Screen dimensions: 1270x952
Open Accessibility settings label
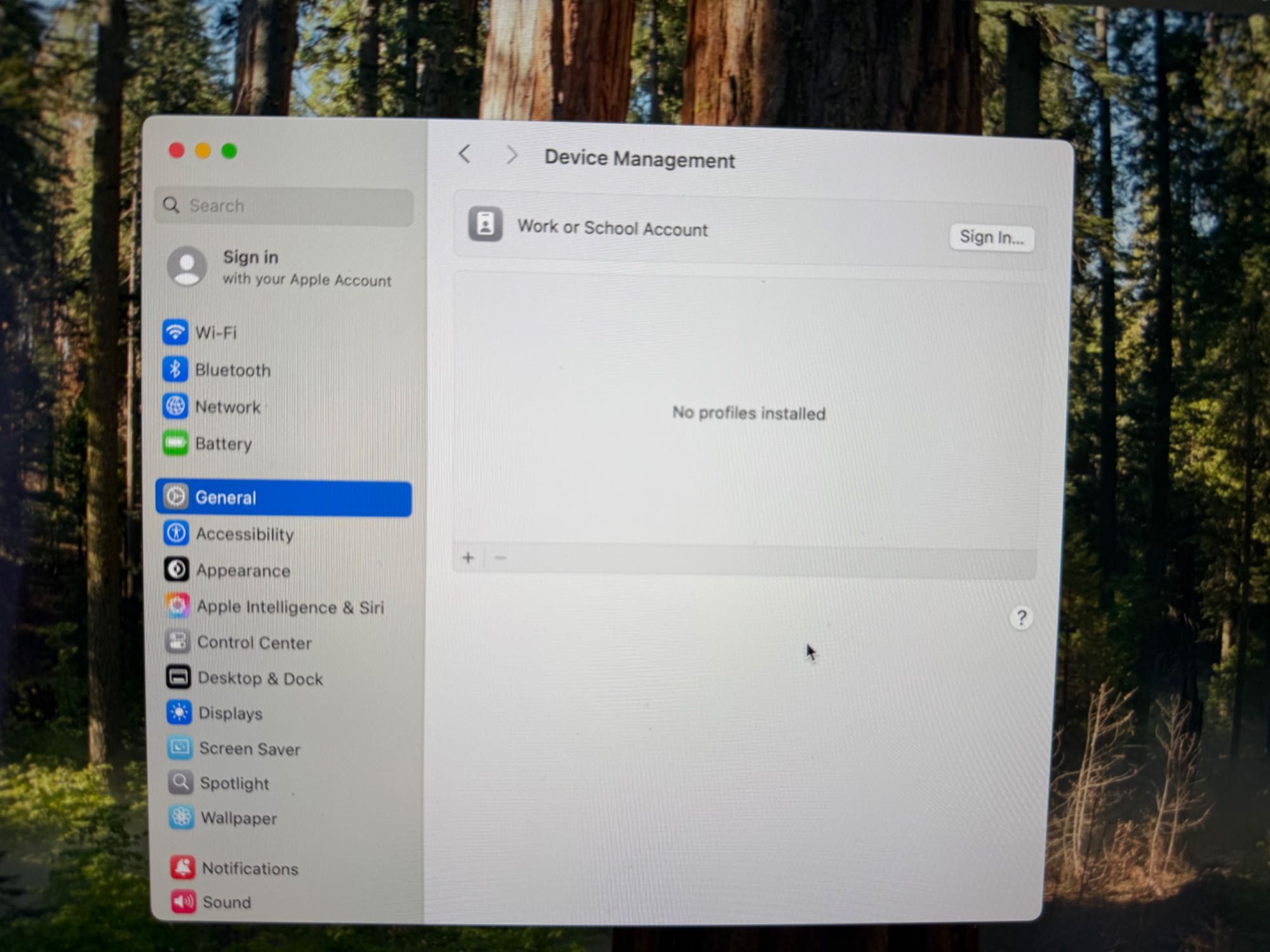click(x=245, y=534)
